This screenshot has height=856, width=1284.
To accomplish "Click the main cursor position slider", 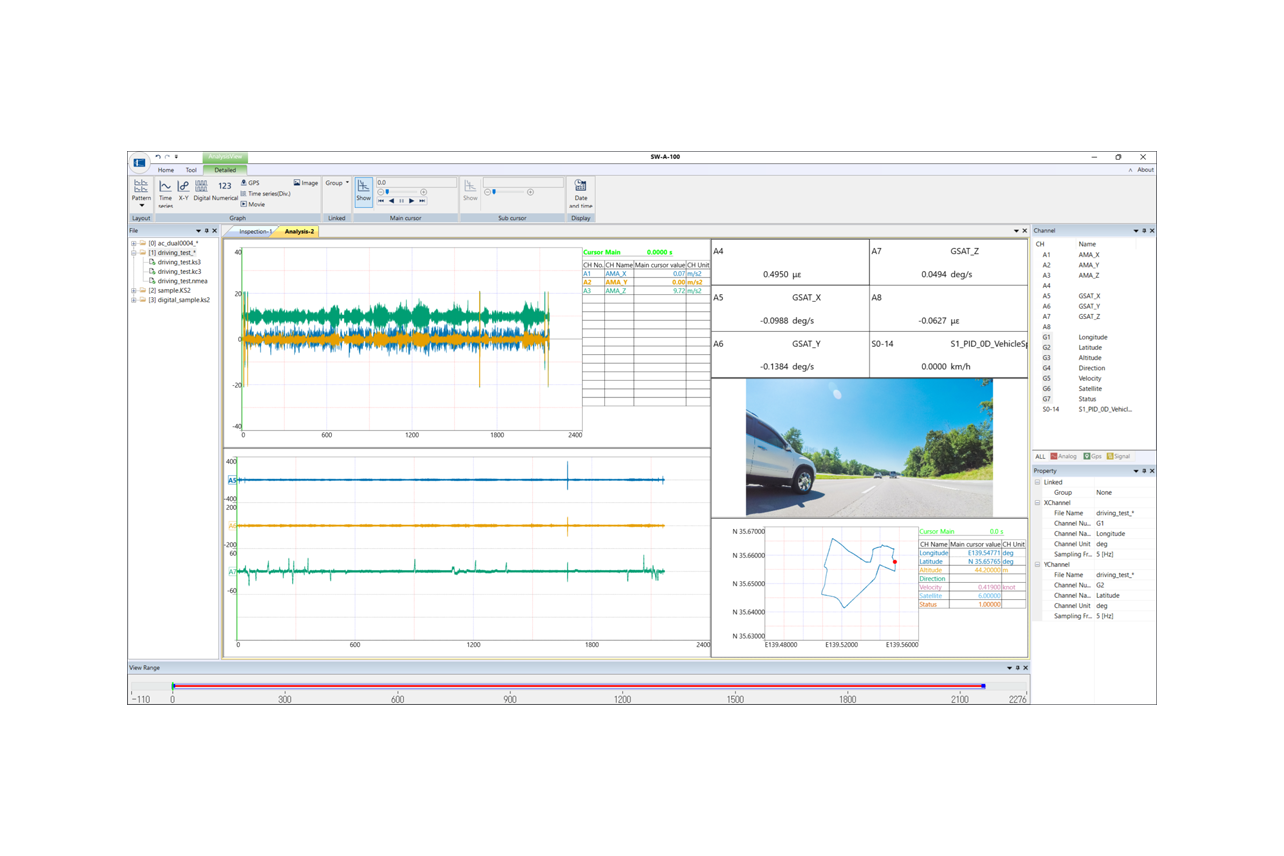I will click(x=402, y=192).
